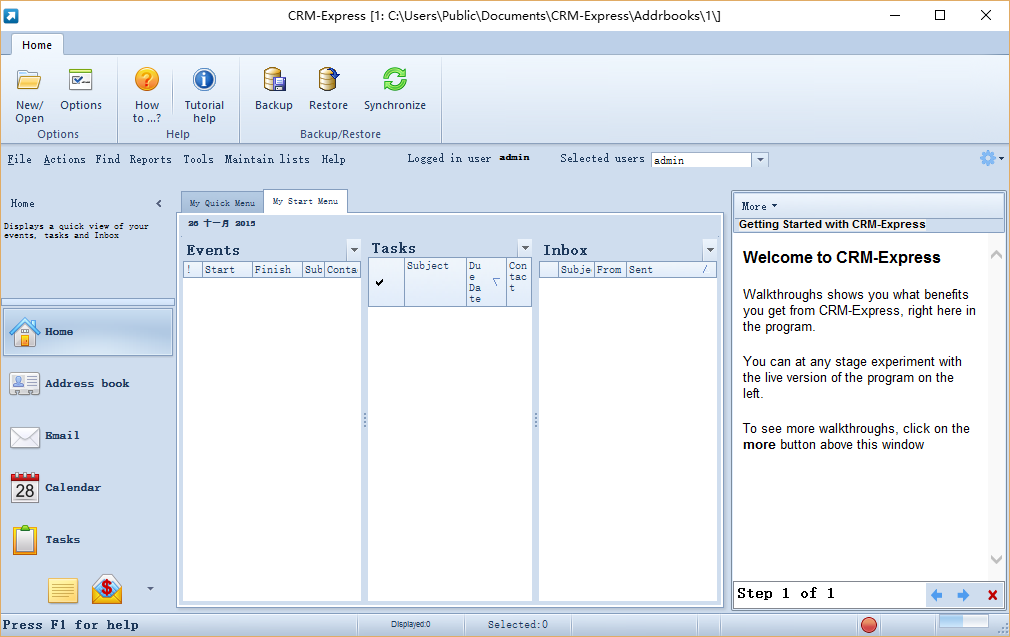The width and height of the screenshot is (1010, 637).
Task: Run Synchronize from the ribbon
Action: [x=394, y=82]
